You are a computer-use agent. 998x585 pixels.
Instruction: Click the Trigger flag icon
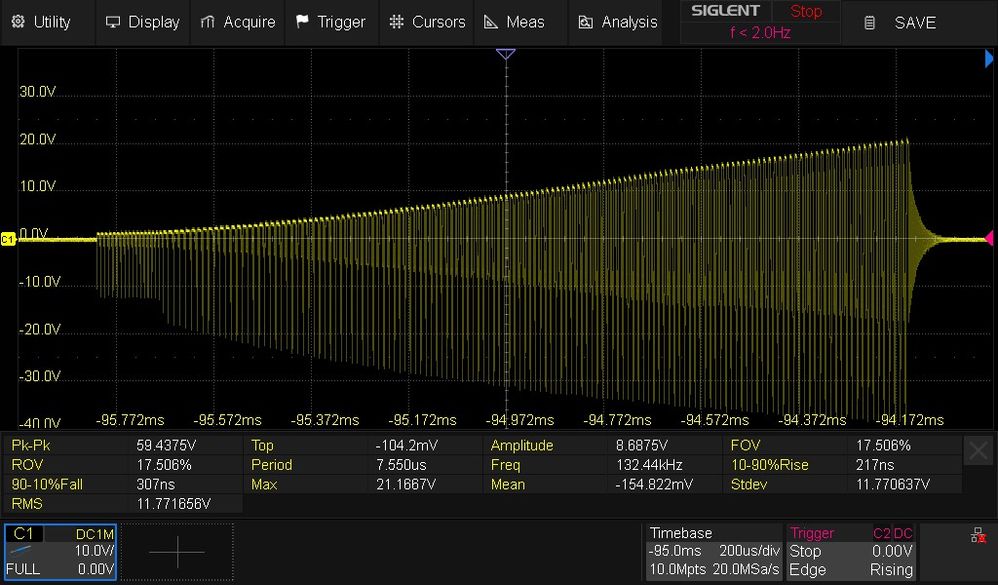click(x=302, y=22)
